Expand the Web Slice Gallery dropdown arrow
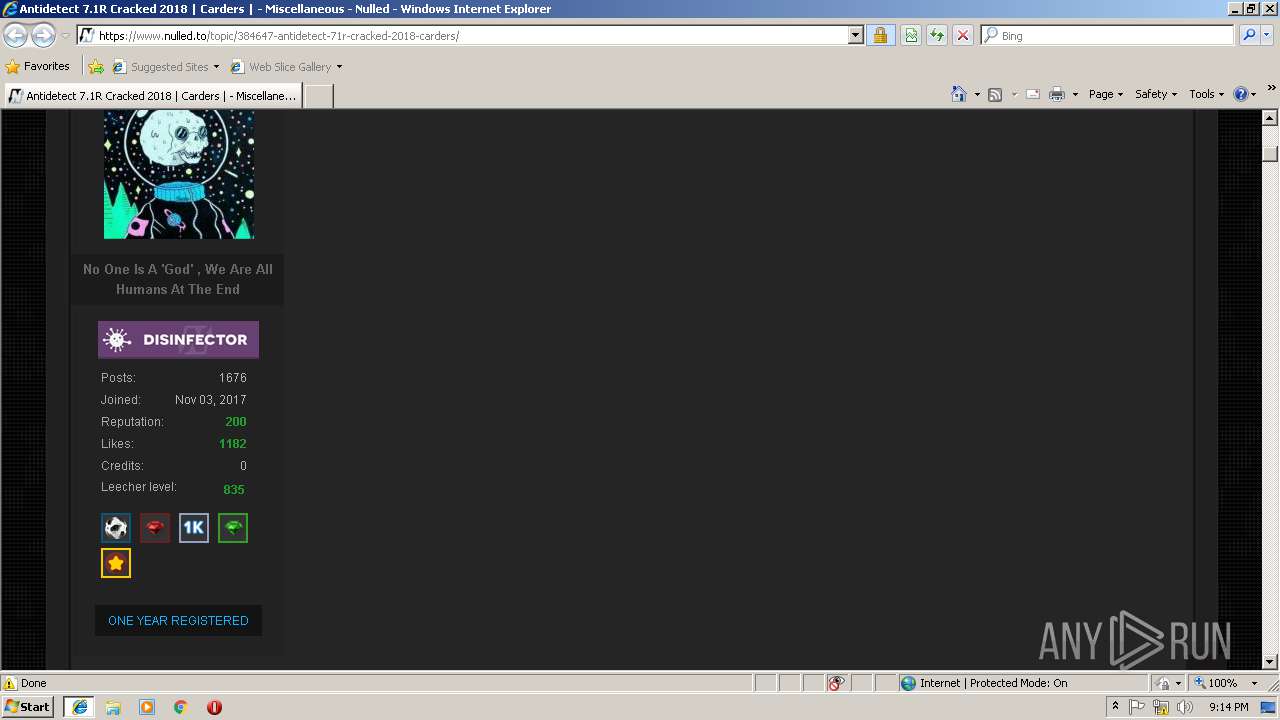This screenshot has width=1280, height=720. tap(339, 67)
